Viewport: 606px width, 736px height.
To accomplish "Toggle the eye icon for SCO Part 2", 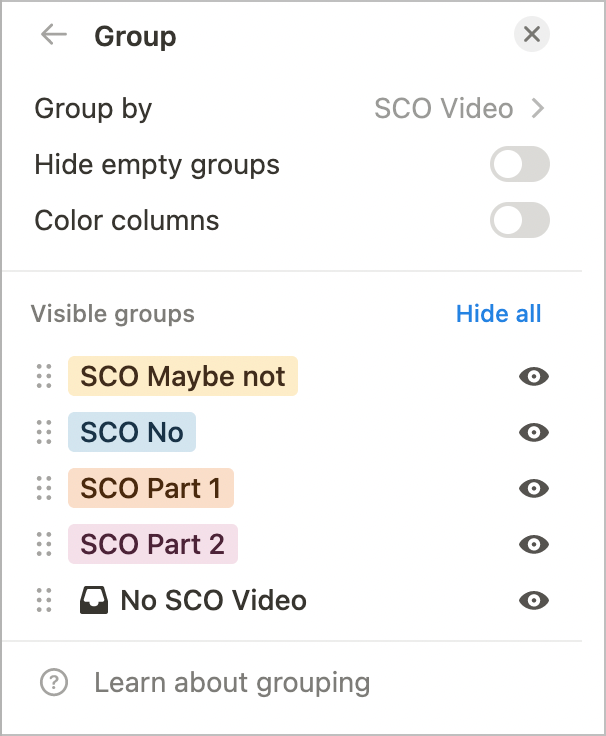I will pos(534,544).
